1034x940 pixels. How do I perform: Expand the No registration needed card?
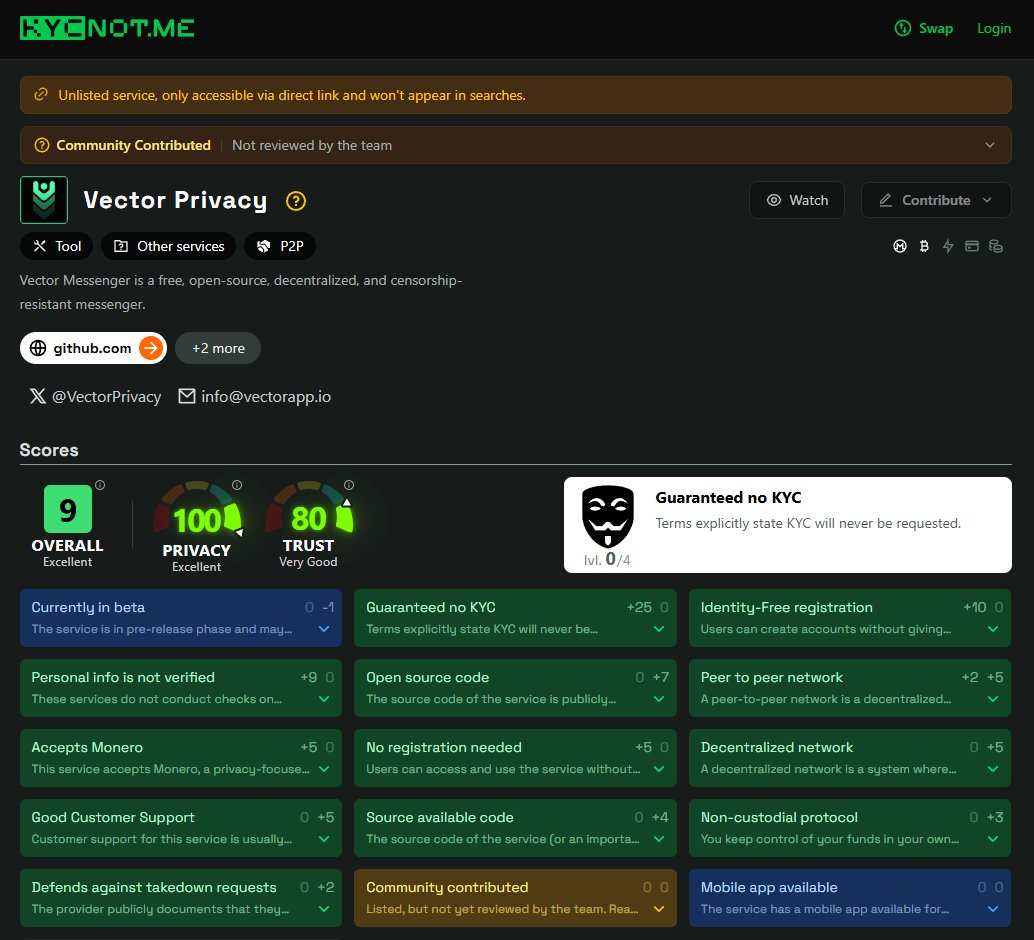pyautogui.click(x=515, y=757)
